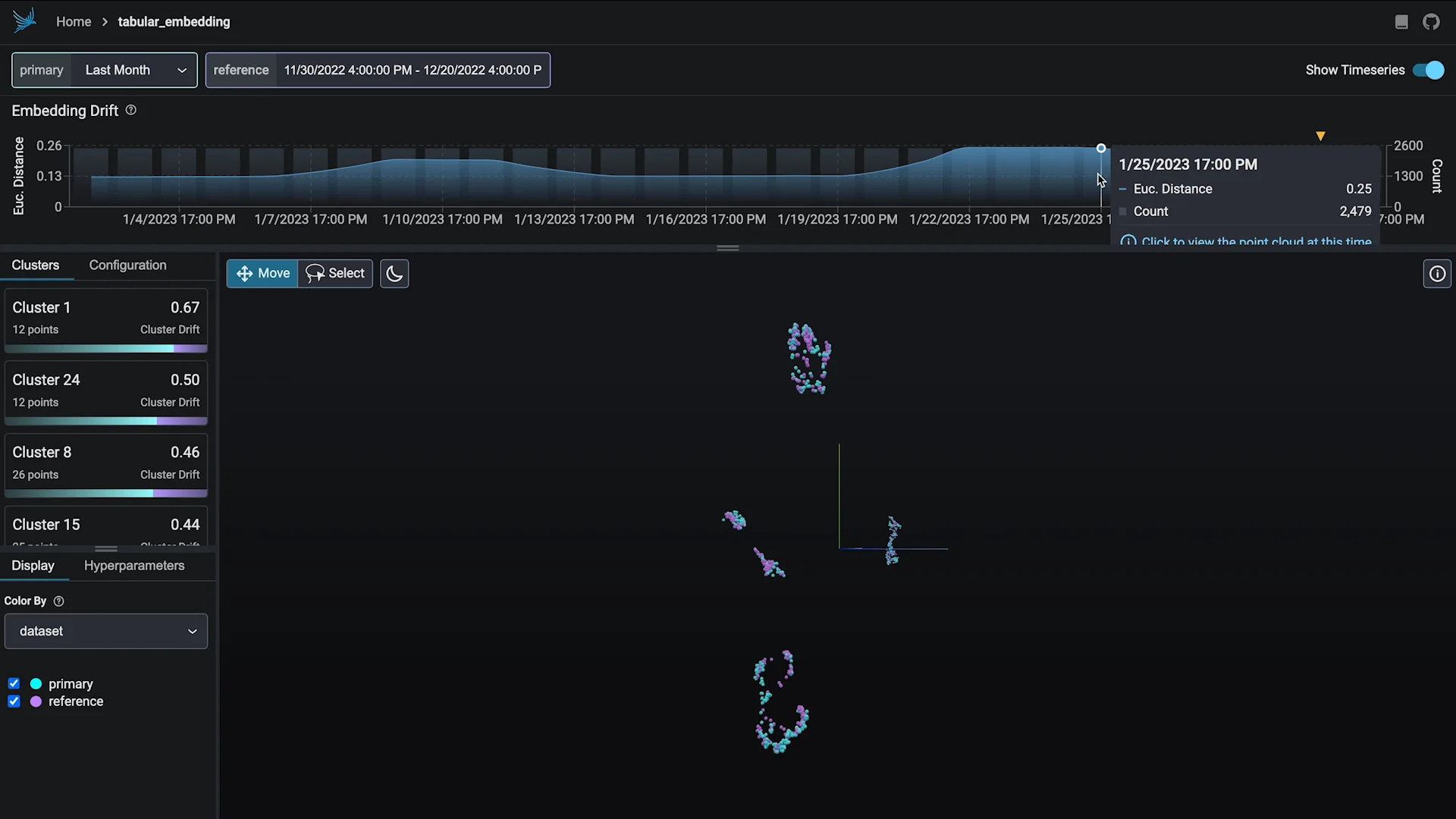Open the Last Month time range dropdown
This screenshot has width=1456, height=819.
click(x=134, y=70)
